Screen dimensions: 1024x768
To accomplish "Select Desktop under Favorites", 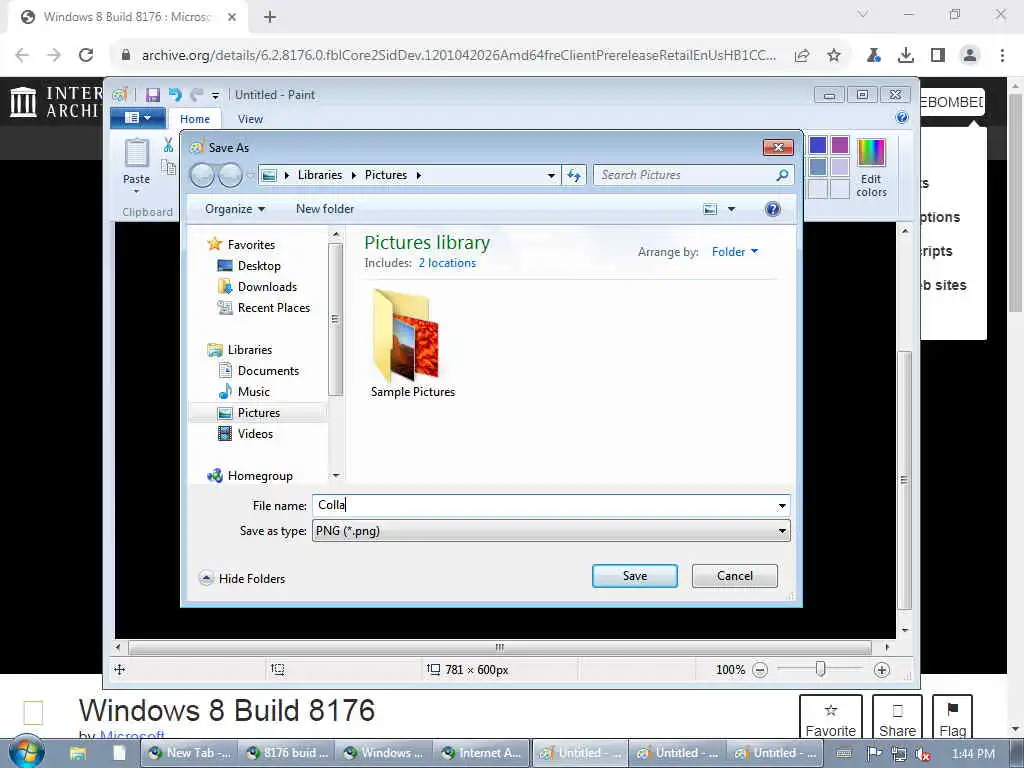I will point(259,266).
